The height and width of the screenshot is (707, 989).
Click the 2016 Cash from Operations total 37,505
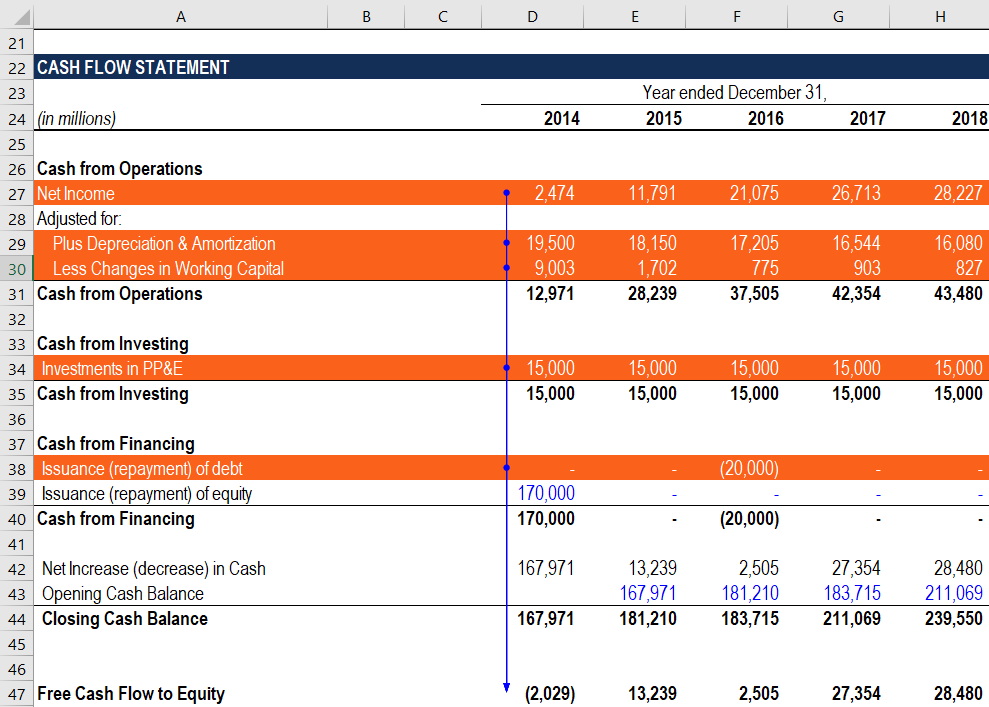(x=757, y=293)
